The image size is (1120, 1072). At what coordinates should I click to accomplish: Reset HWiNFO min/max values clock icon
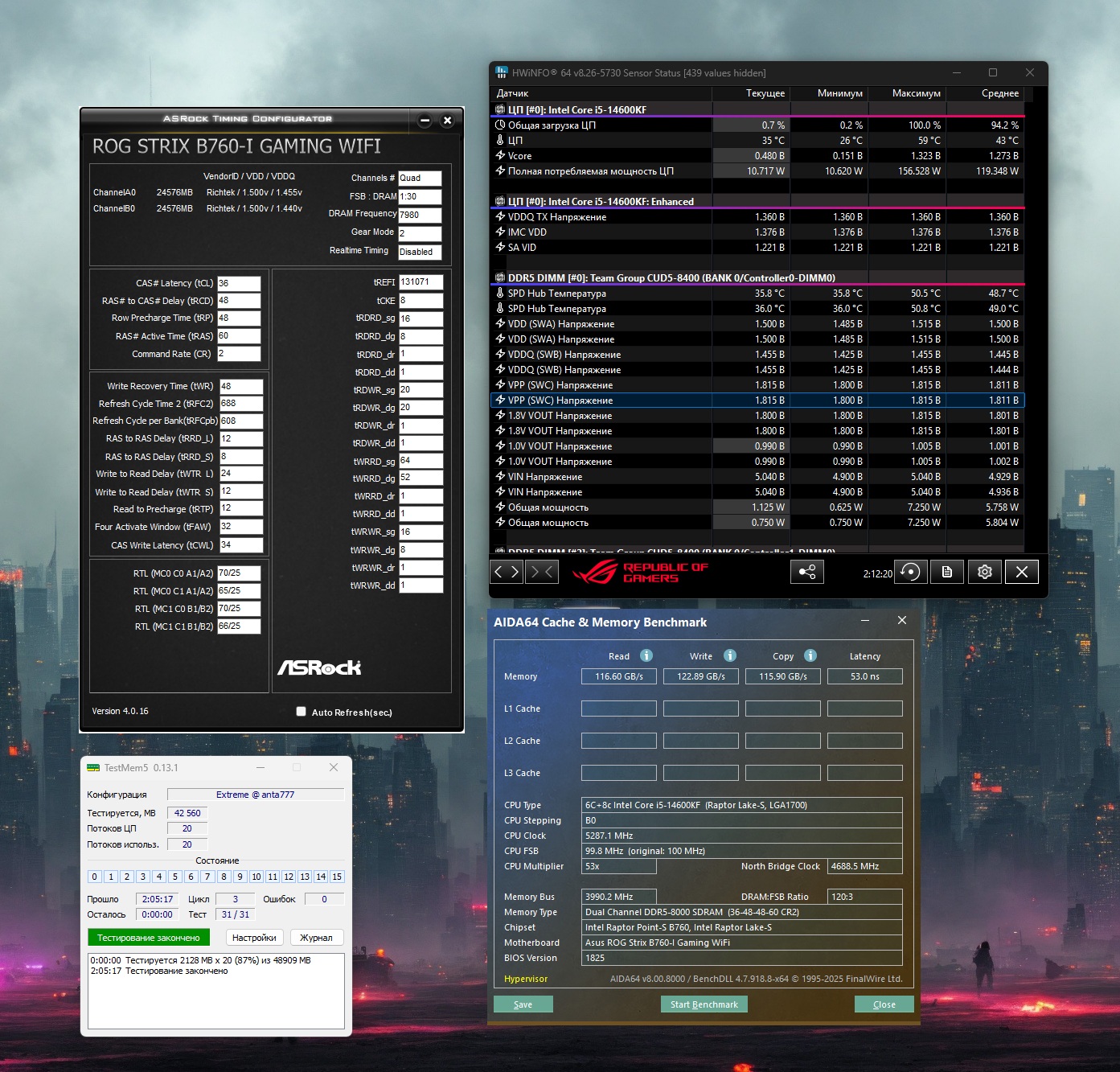911,572
